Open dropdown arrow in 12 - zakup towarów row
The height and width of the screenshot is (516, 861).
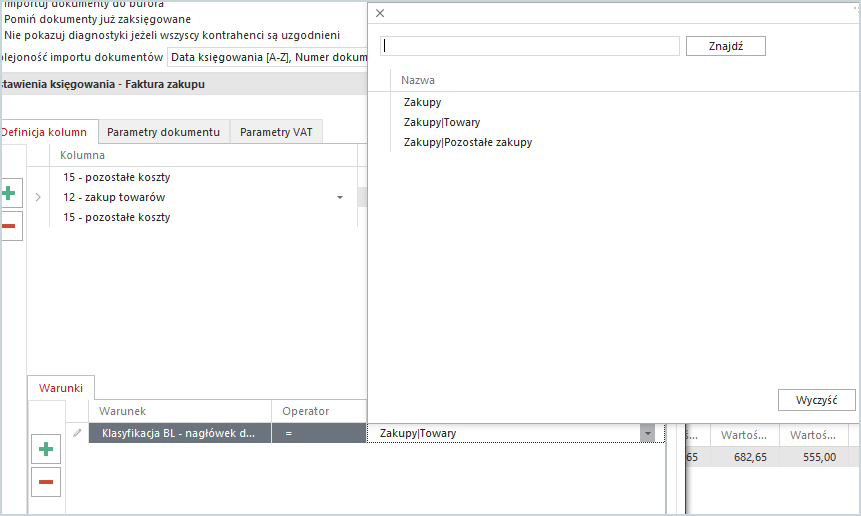pyautogui.click(x=340, y=198)
